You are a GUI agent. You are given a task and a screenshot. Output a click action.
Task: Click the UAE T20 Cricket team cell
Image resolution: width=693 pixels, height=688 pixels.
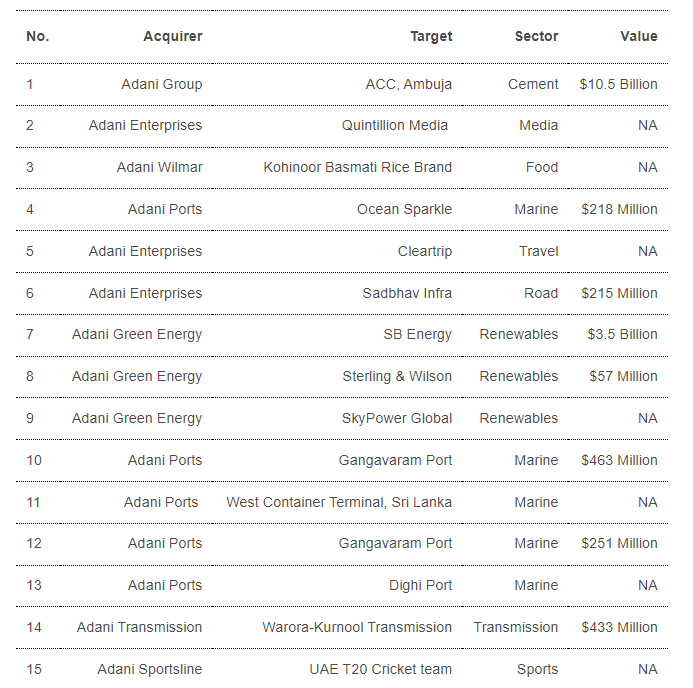pos(380,669)
